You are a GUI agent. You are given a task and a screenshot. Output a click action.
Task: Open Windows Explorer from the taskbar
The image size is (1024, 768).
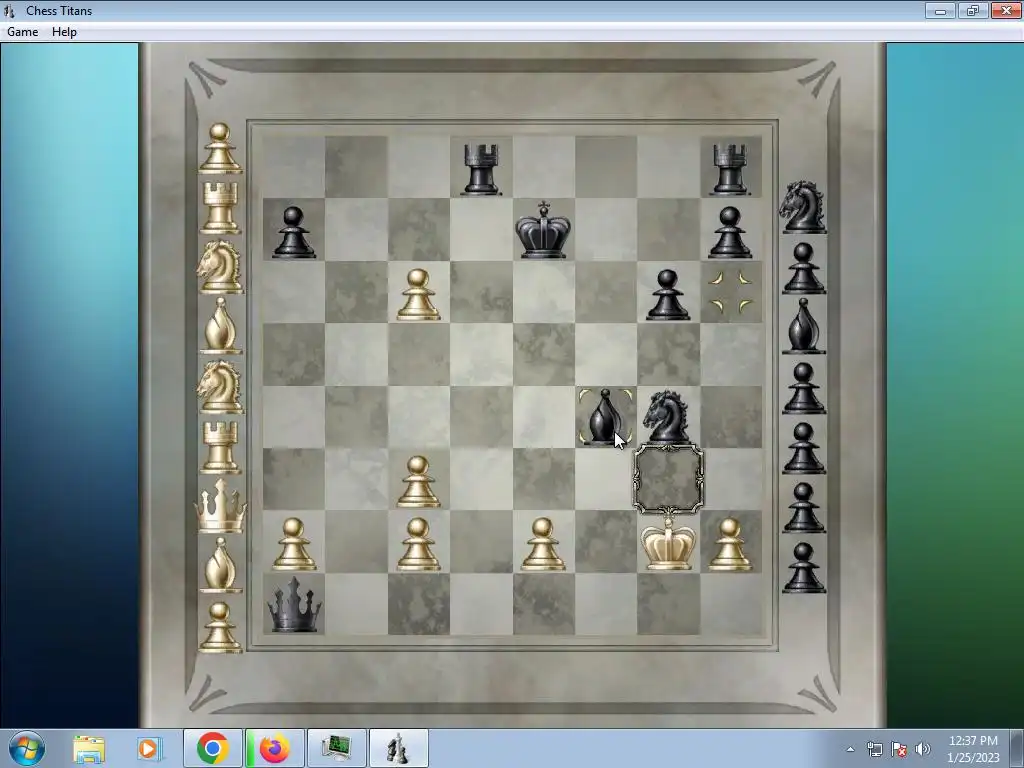89,748
